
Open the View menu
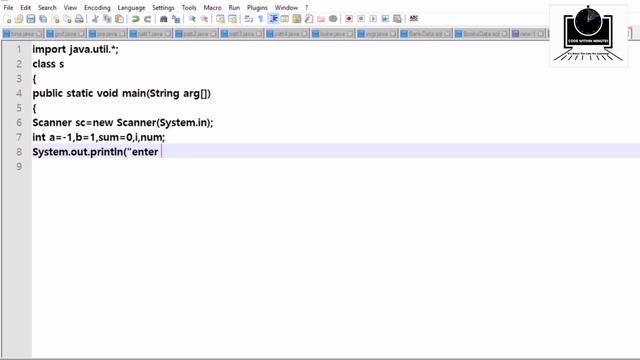click(70, 8)
